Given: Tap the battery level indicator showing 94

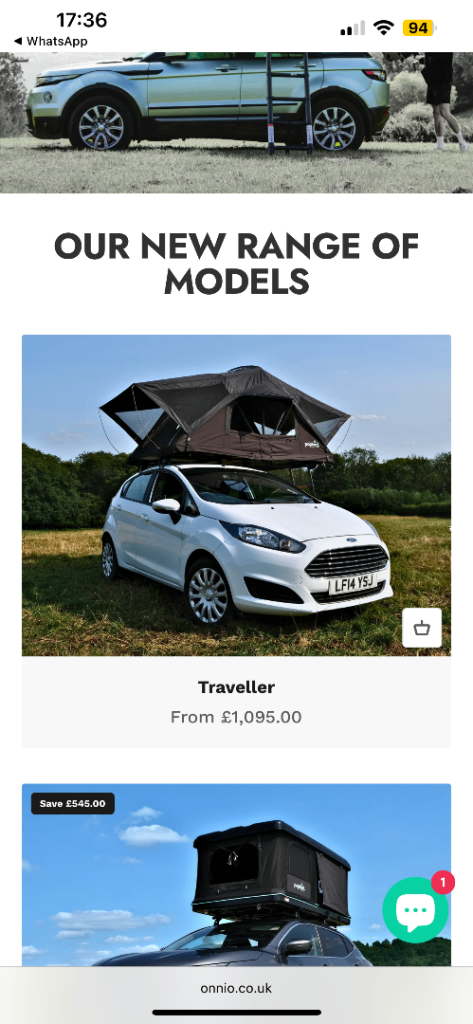Looking at the screenshot, I should (419, 28).
